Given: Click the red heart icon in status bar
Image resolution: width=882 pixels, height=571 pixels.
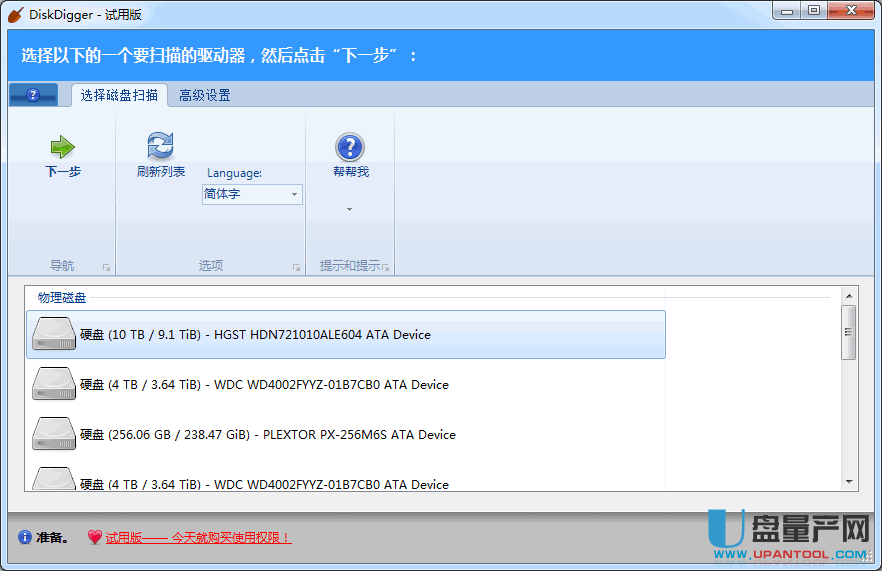Looking at the screenshot, I should (94, 537).
